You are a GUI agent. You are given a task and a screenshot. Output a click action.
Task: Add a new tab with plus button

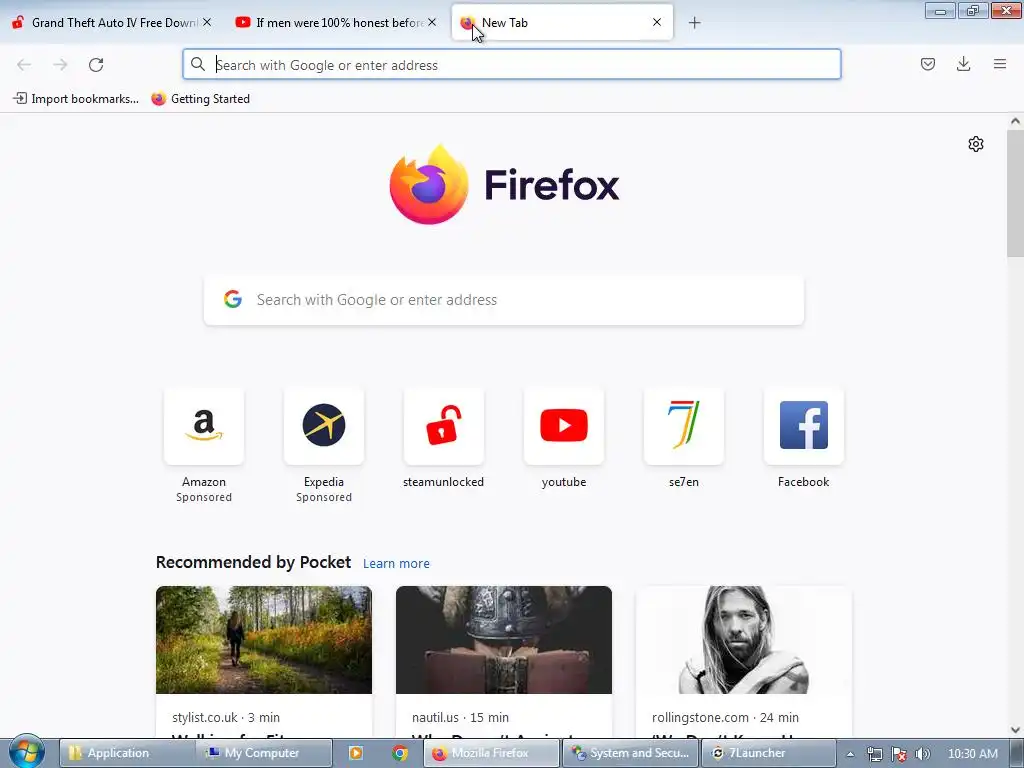(694, 23)
